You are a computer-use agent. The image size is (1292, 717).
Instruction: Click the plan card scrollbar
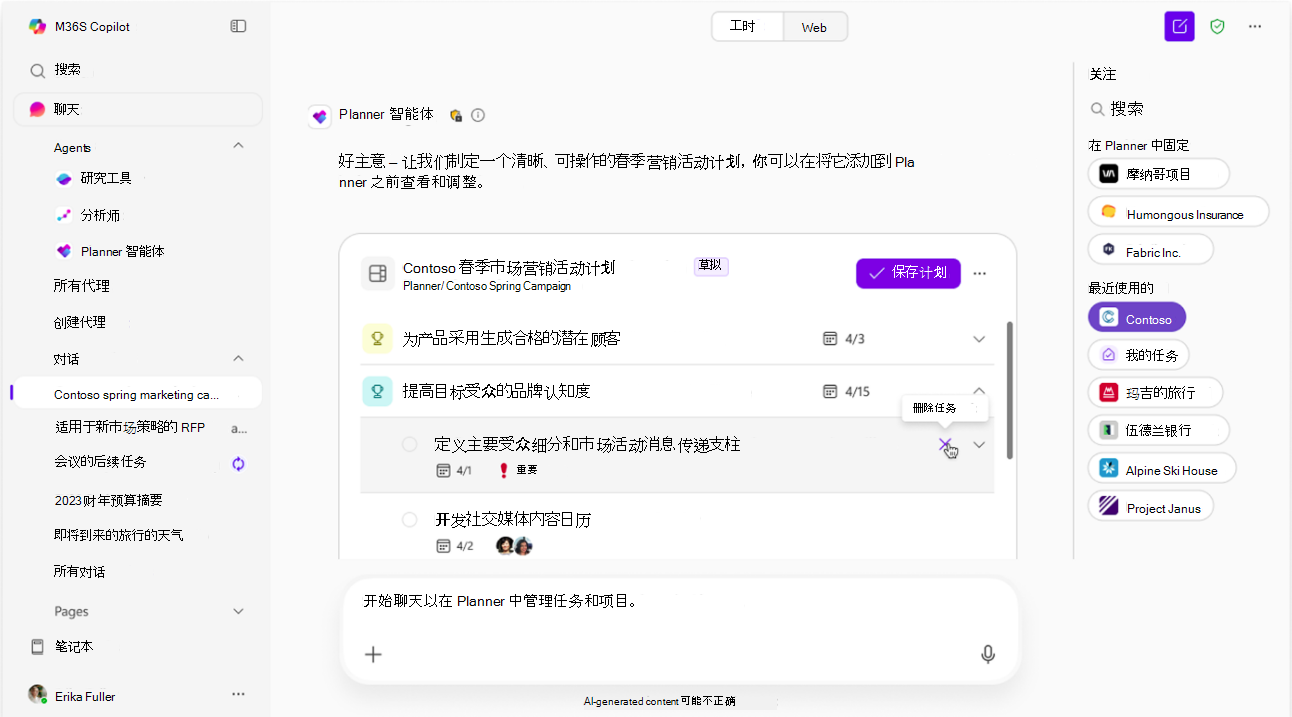point(1009,390)
